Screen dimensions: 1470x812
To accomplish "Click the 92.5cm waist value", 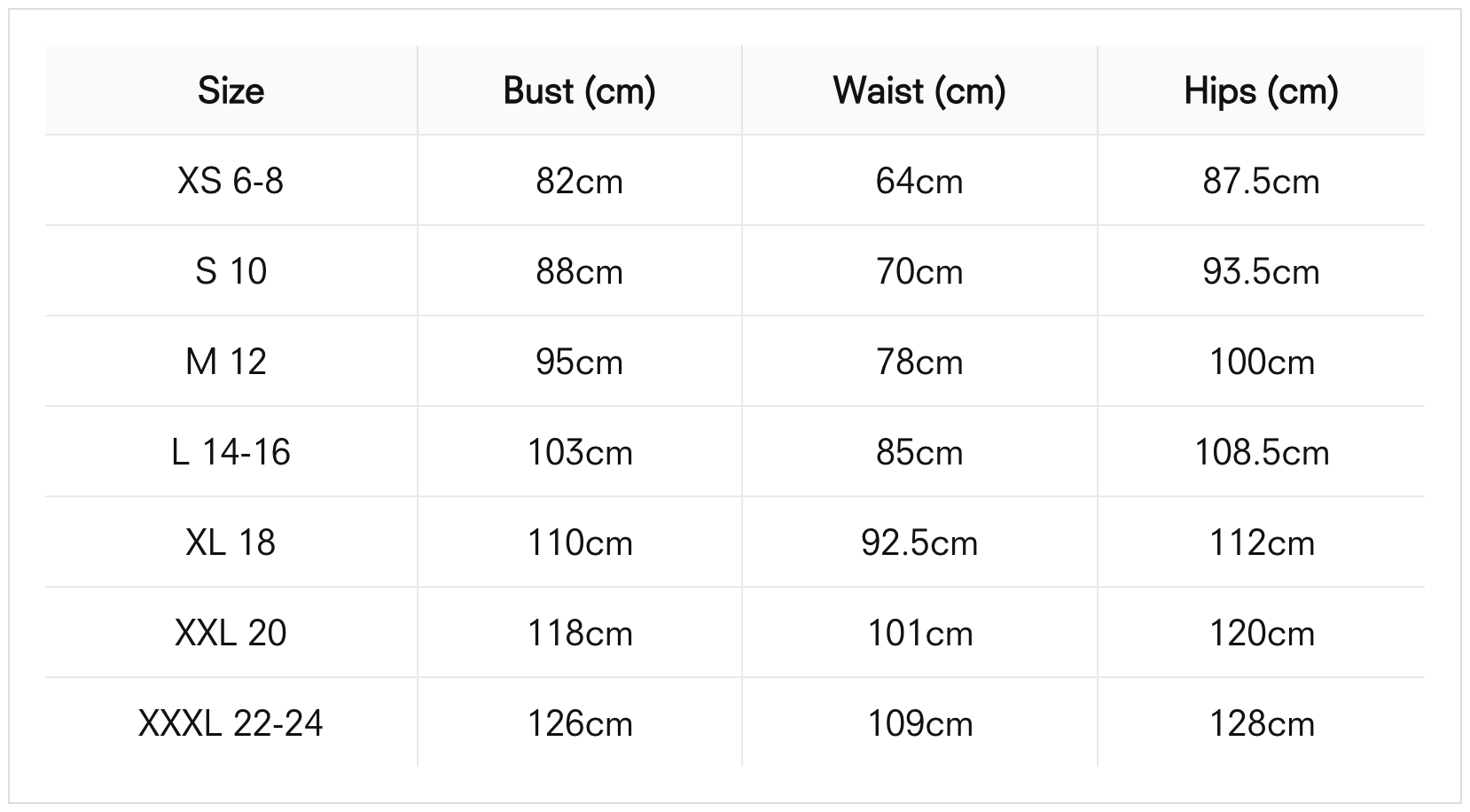I will (x=919, y=543).
